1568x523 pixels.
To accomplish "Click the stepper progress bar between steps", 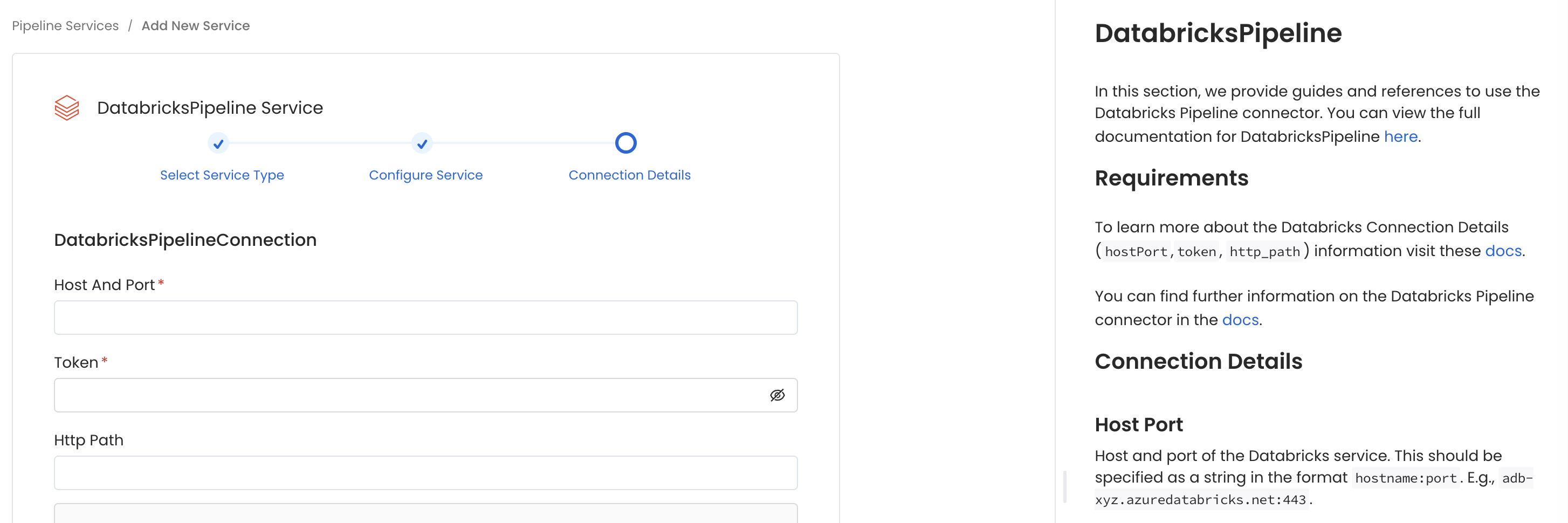I will 320,142.
